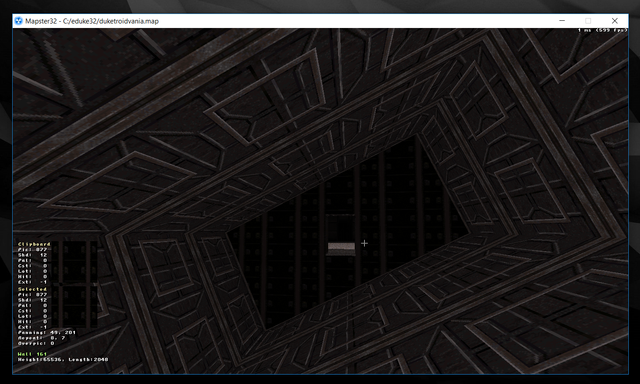Click the Selected texture preview tile

(x=73, y=306)
